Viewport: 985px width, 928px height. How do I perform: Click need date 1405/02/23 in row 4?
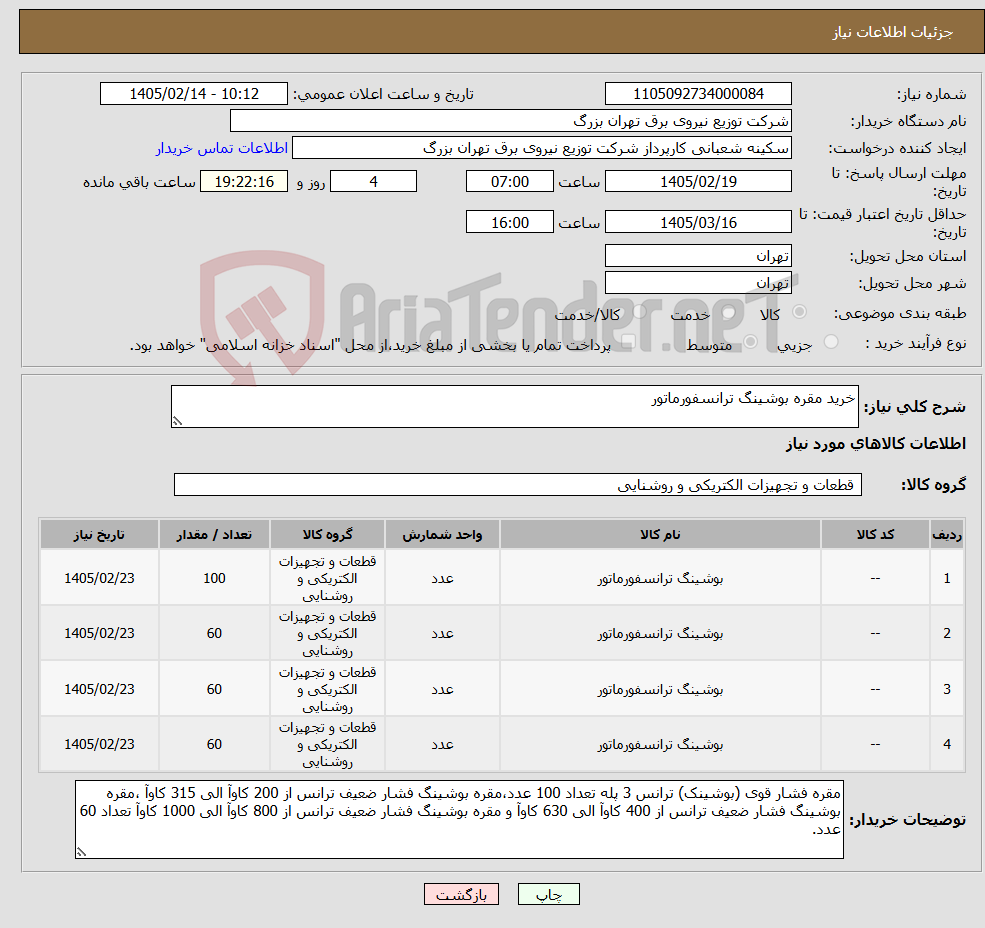pyautogui.click(x=99, y=744)
